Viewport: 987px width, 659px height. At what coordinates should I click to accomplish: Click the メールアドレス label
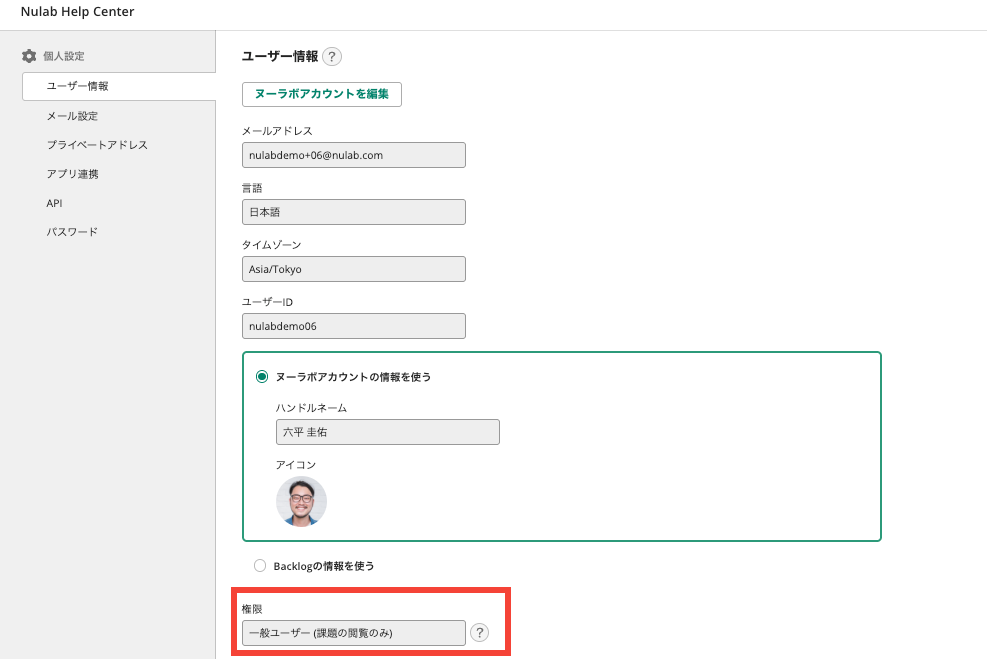click(x=277, y=131)
